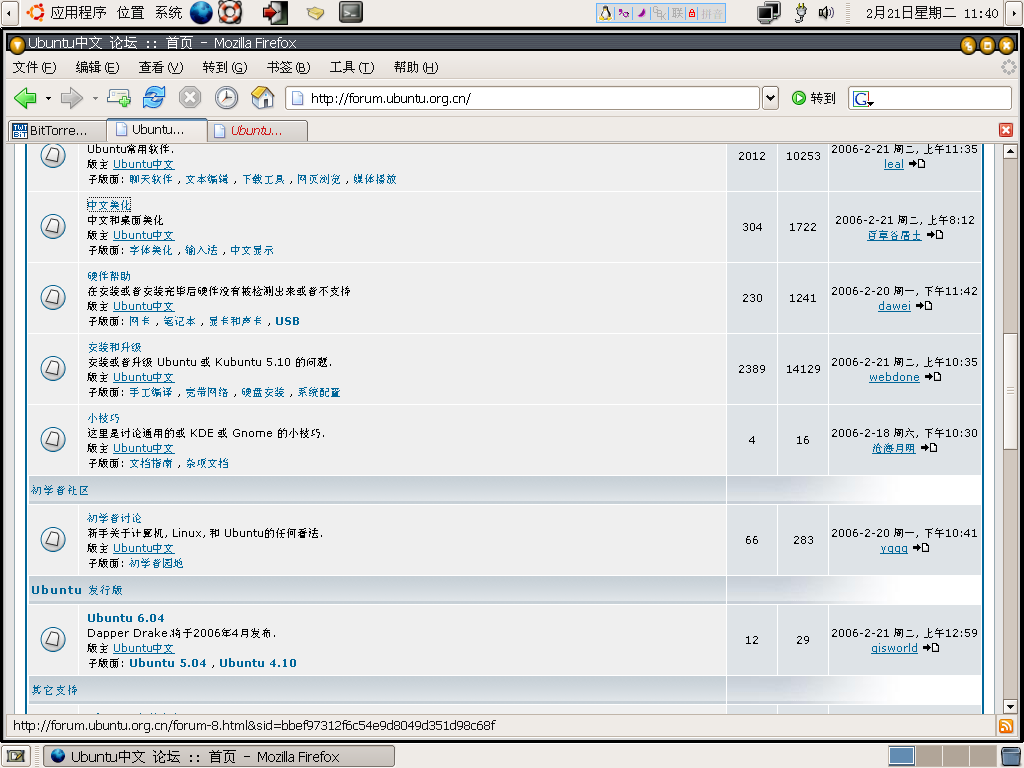Open user gisworld's profile link
1024x768 pixels.
894,648
